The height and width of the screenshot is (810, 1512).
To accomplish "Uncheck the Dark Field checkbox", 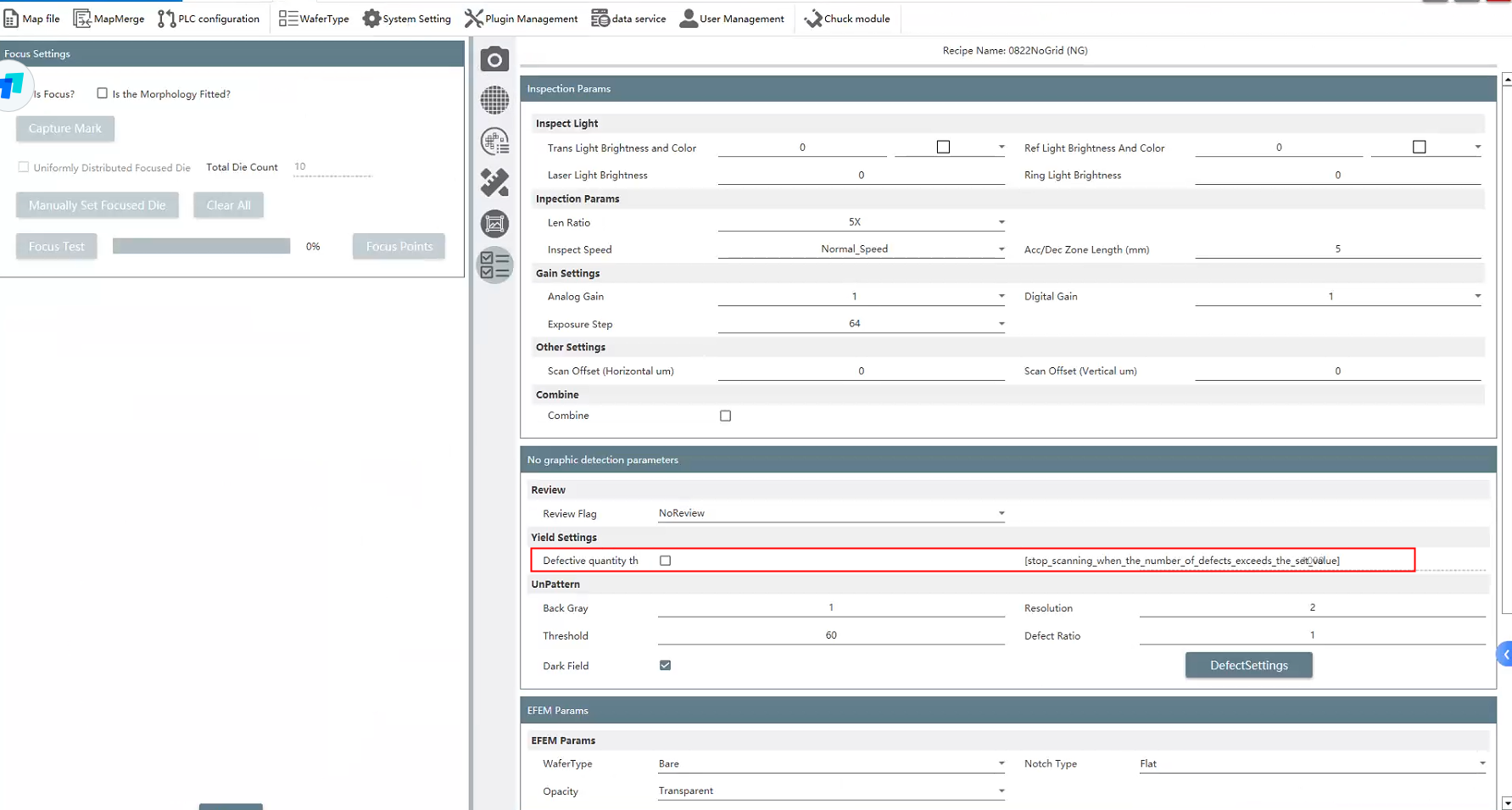I will pyautogui.click(x=665, y=666).
